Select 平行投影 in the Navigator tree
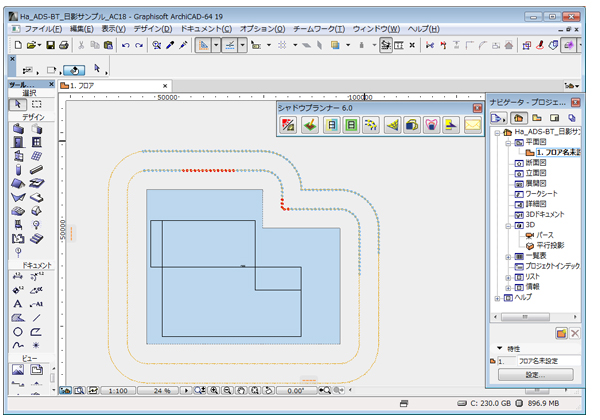600x420 pixels. coord(550,245)
